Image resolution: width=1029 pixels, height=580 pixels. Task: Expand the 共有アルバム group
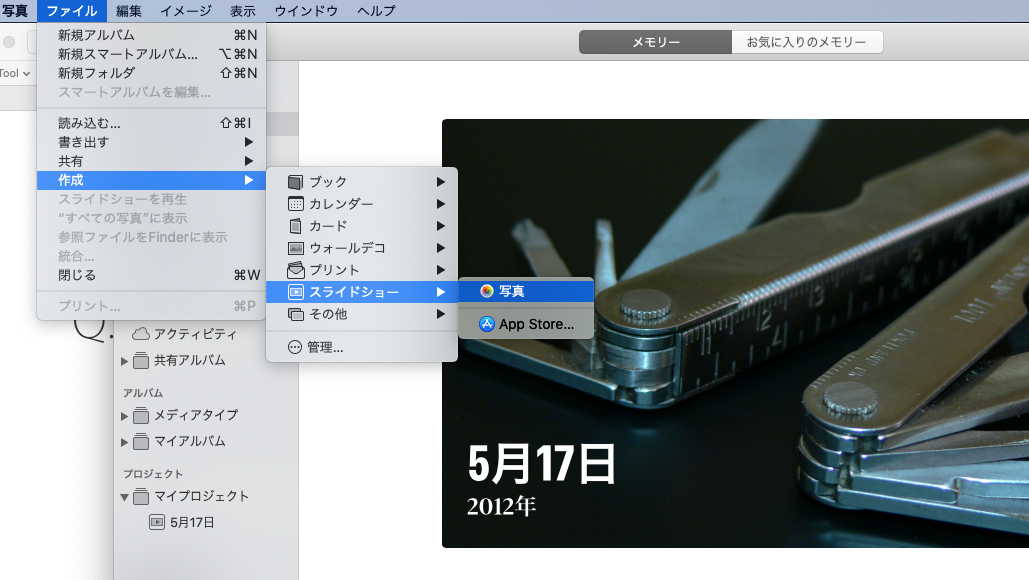click(x=124, y=361)
